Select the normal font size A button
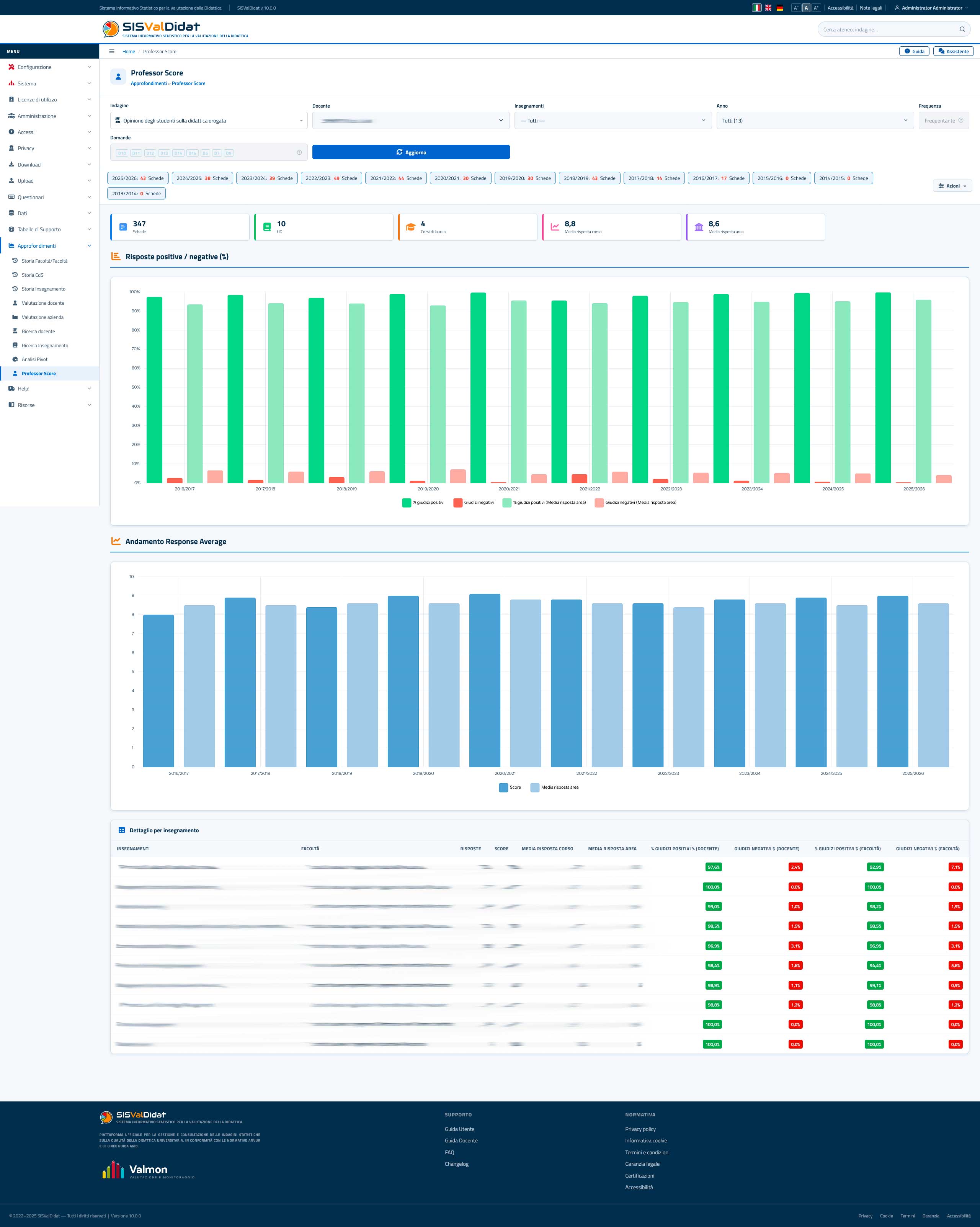 pyautogui.click(x=806, y=8)
